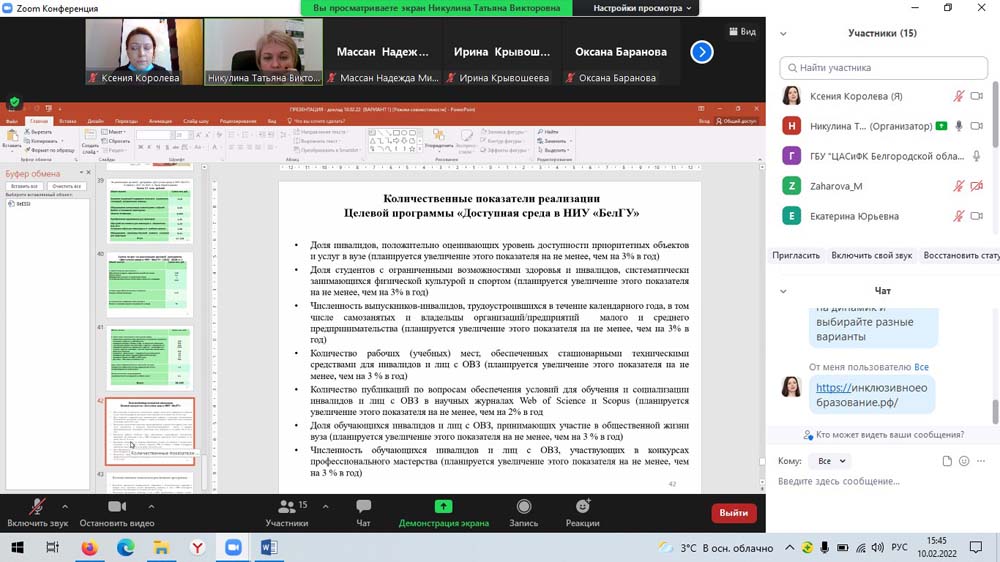The image size is (1000, 562).
Task: Open the Вставка ribbon tab
Action: point(67,121)
